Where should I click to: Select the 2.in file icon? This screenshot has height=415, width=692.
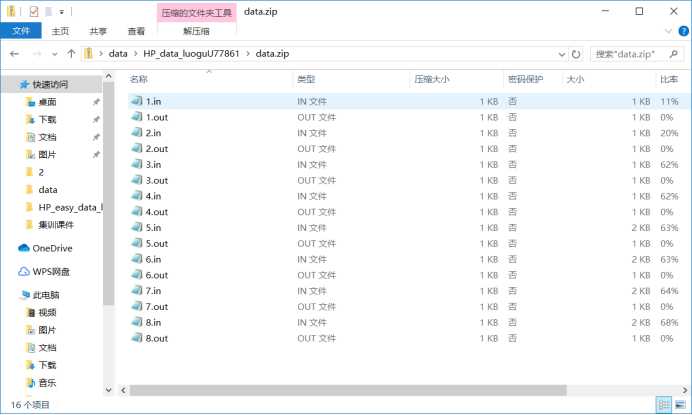click(137, 132)
